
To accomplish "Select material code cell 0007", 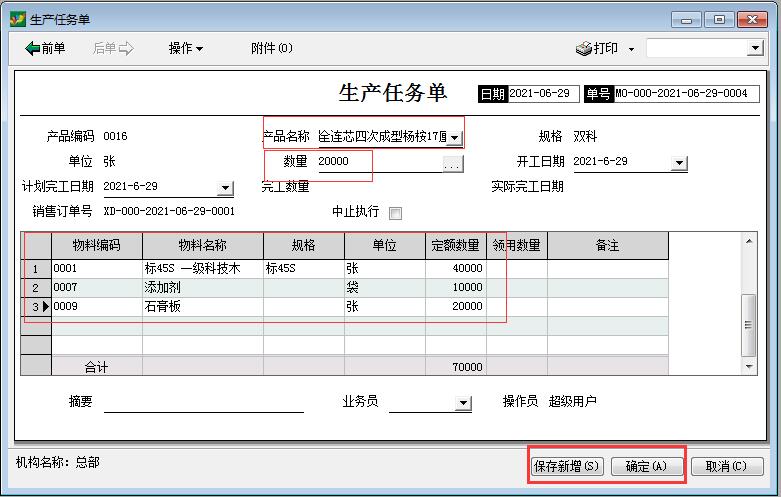I will point(97,288).
